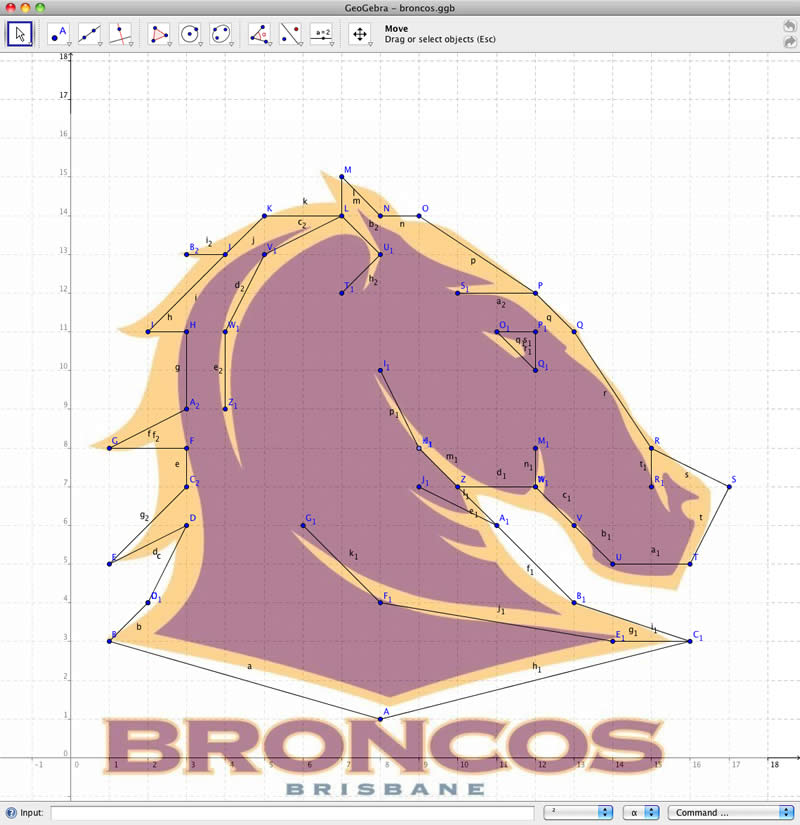Expand the New Point tool's dropdown triangle

(69, 44)
